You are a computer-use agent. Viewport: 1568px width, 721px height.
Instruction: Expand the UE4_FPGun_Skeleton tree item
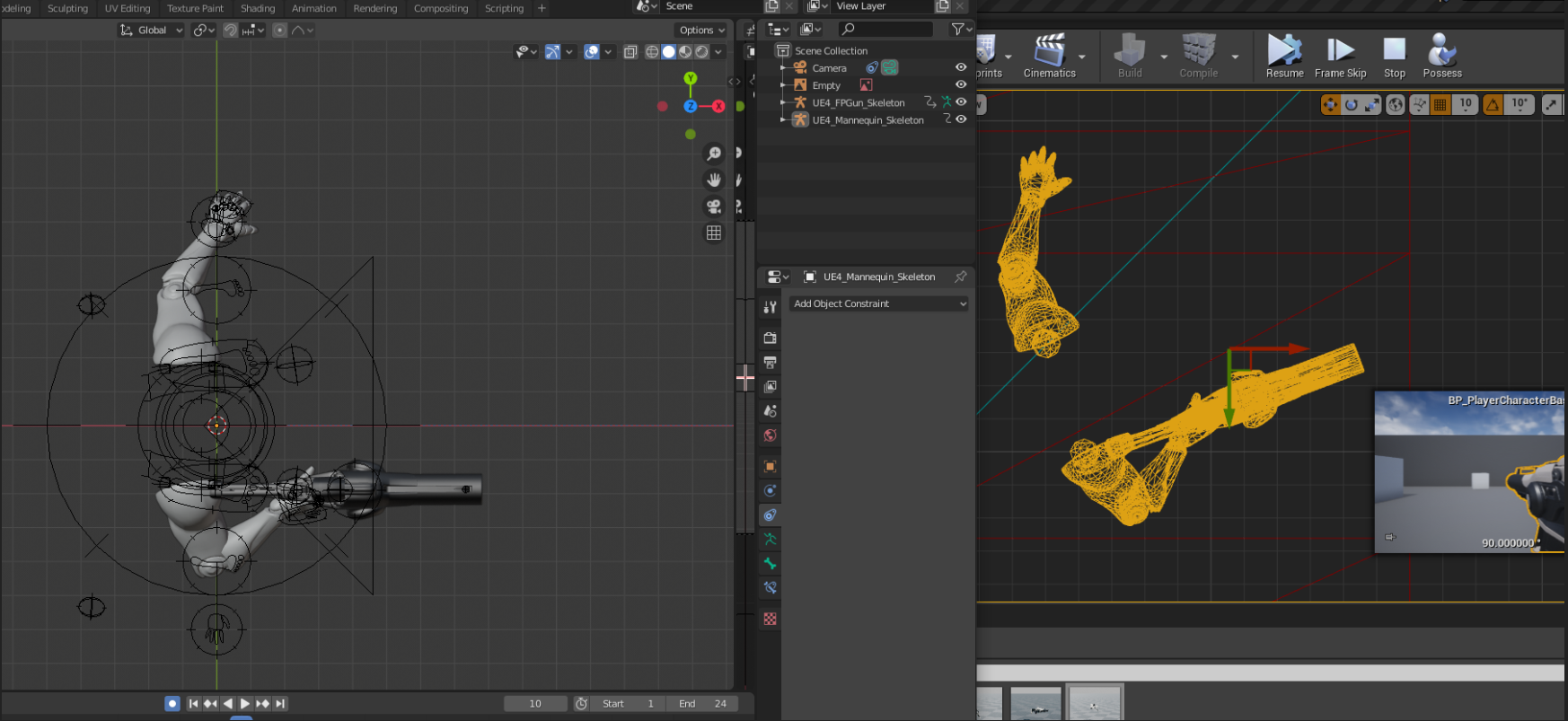(783, 103)
